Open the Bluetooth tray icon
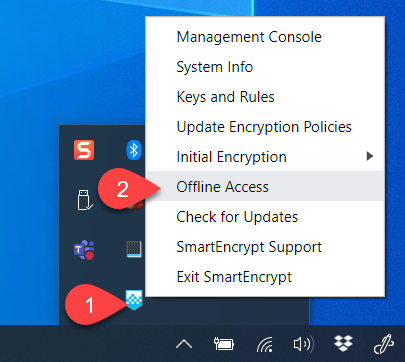 pos(134,150)
